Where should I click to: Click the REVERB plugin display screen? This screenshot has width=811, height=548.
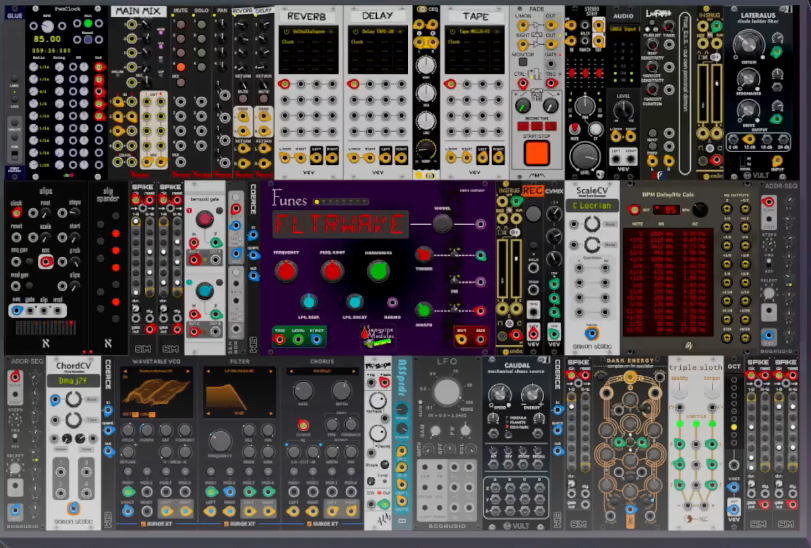pyautogui.click(x=308, y=51)
